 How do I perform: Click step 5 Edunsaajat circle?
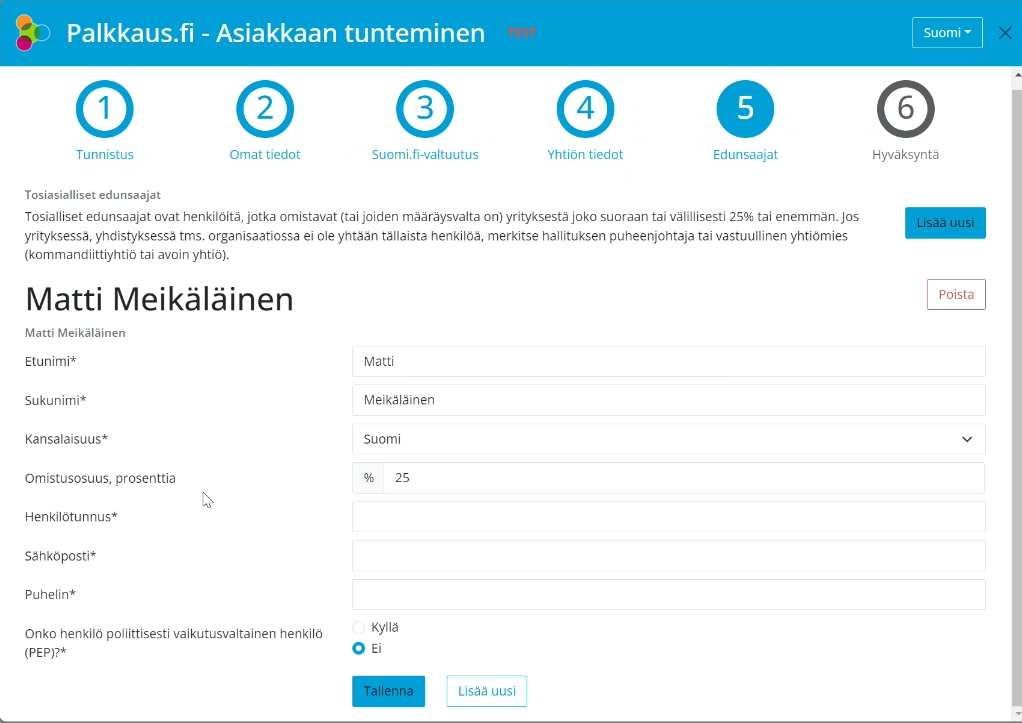point(745,109)
